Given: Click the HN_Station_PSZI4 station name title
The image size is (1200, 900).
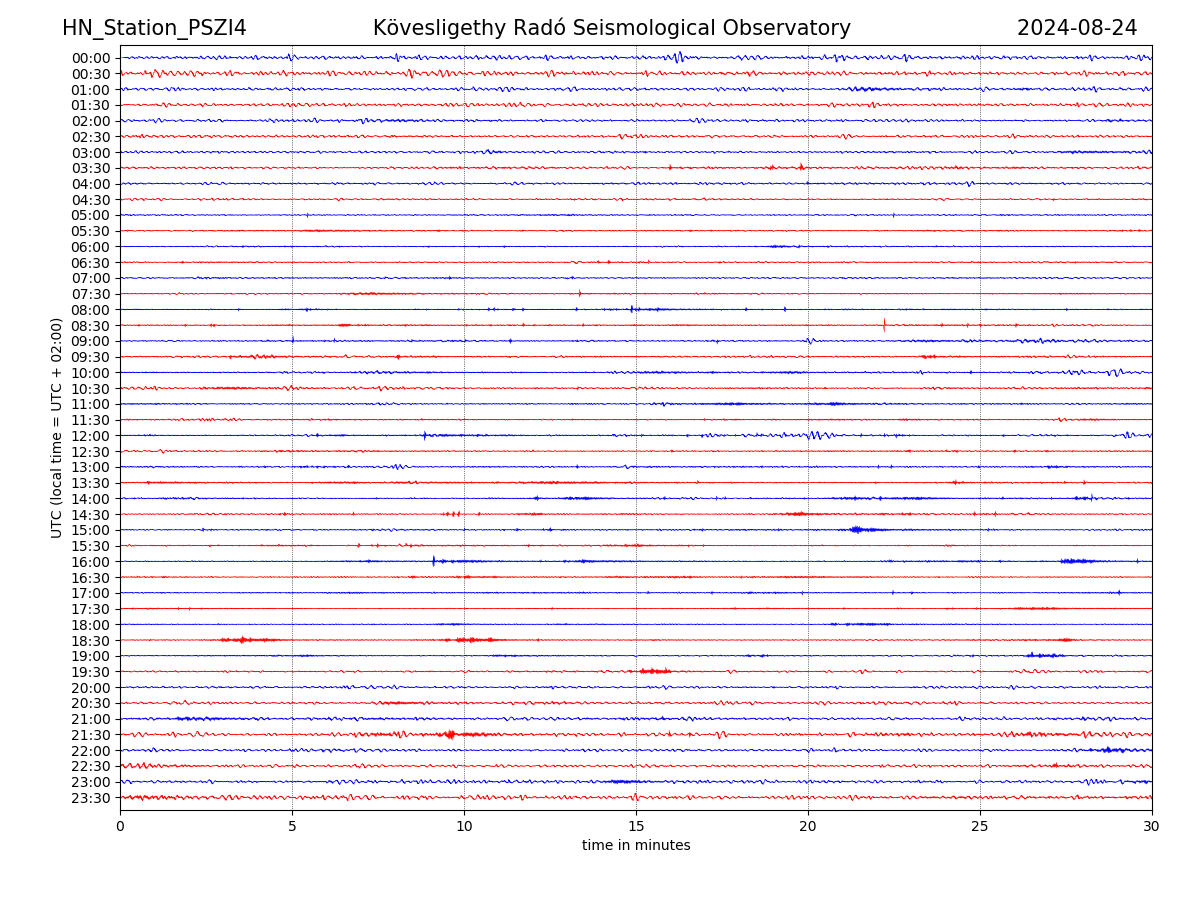Looking at the screenshot, I should click(x=154, y=28).
